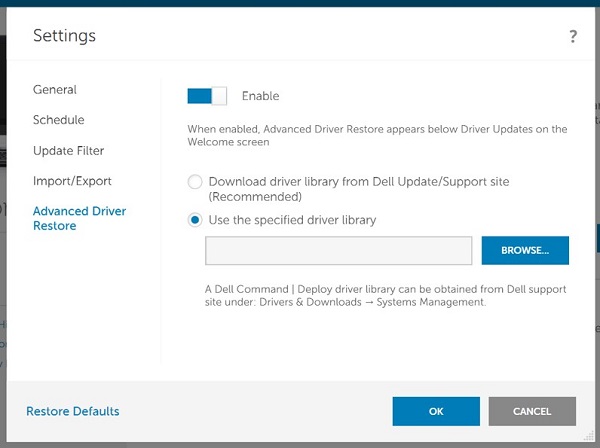Select the Update Filter tab
The image size is (600, 448).
[x=68, y=151]
